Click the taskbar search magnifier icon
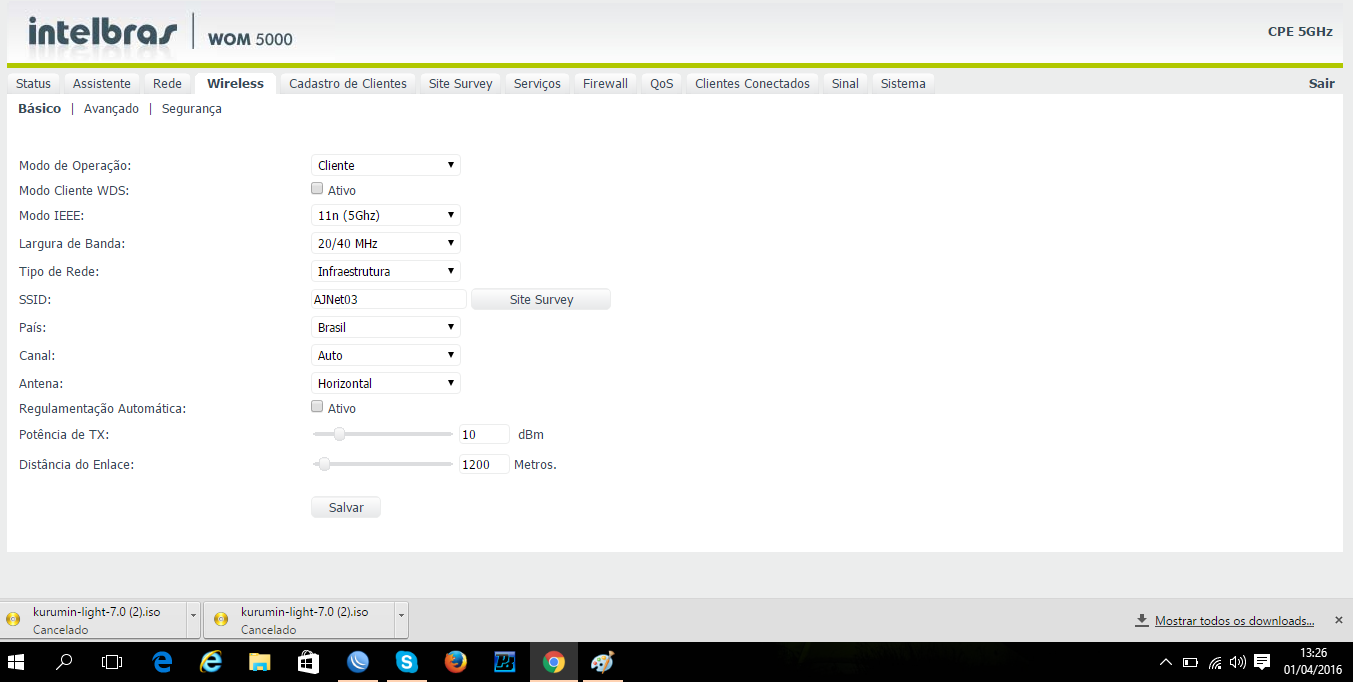The height and width of the screenshot is (682, 1353). (64, 662)
